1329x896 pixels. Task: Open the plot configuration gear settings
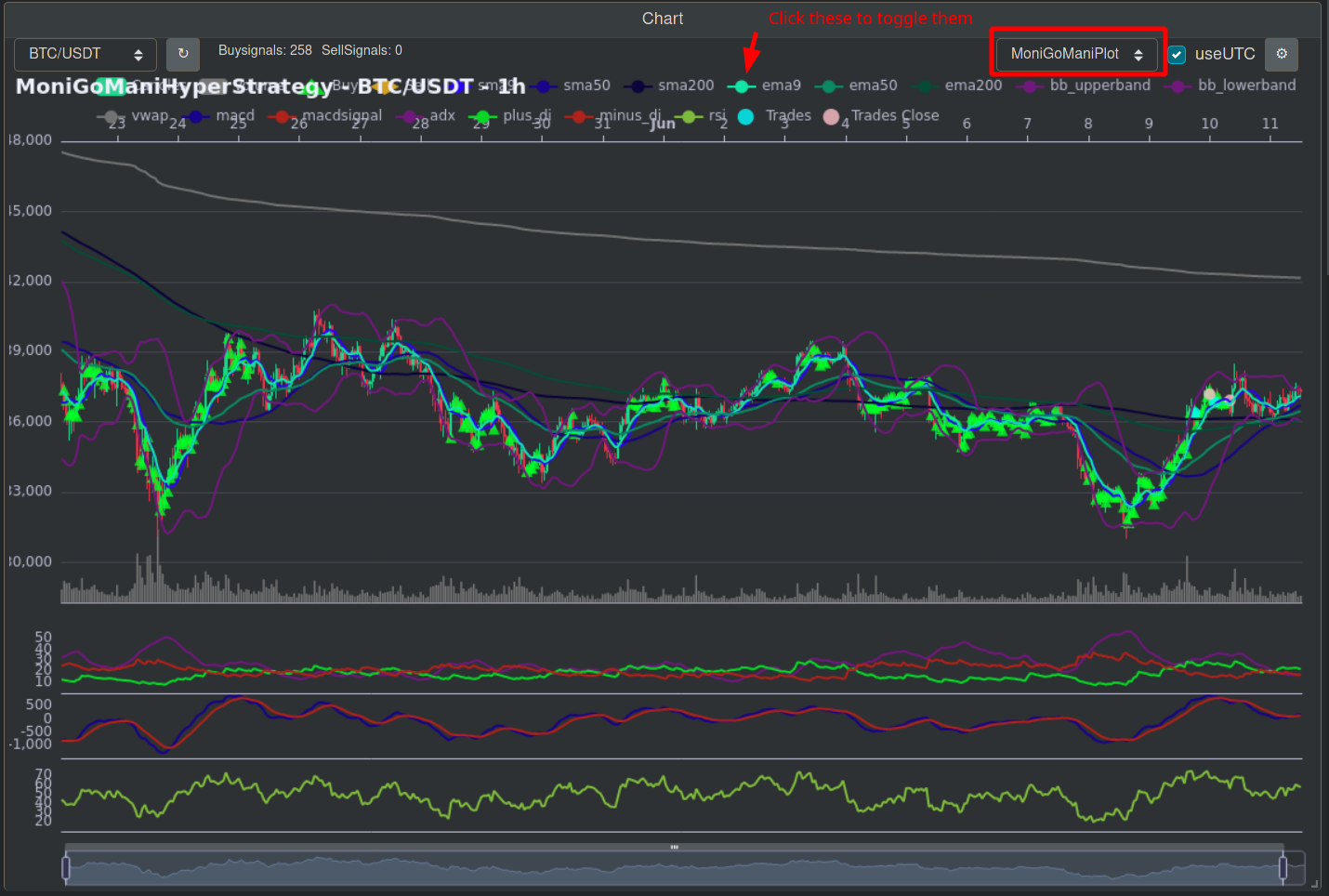[1282, 54]
